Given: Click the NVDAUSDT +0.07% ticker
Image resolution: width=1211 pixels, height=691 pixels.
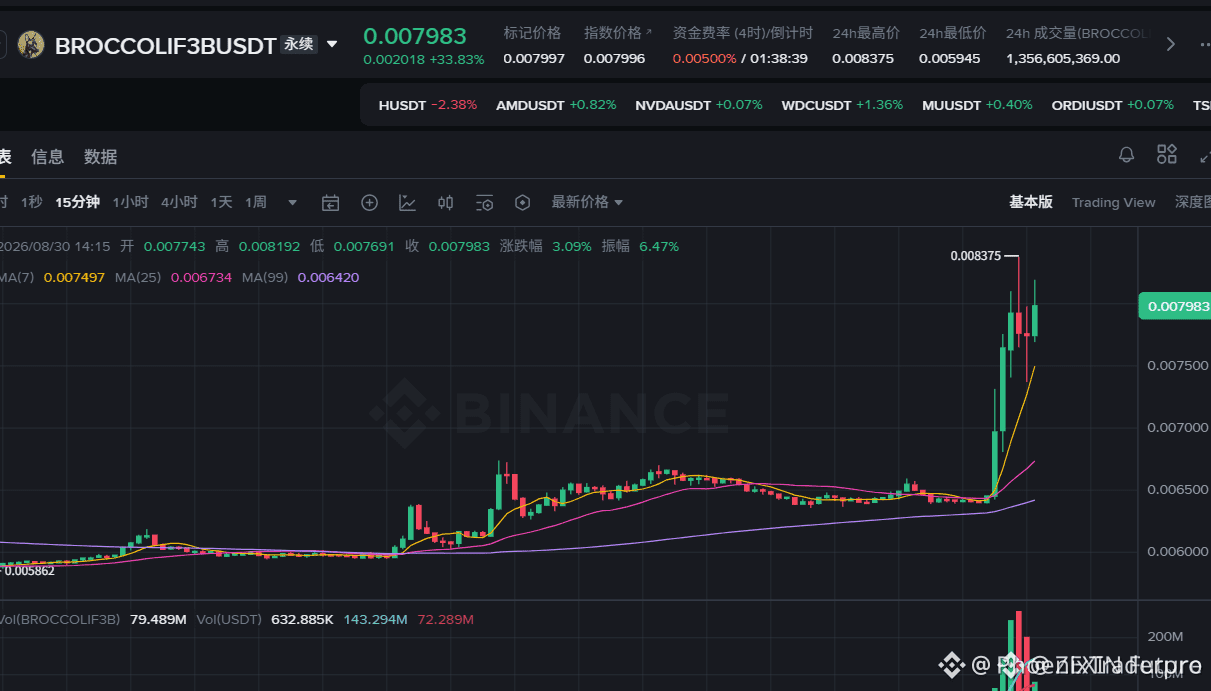Looking at the screenshot, I should (x=699, y=105).
